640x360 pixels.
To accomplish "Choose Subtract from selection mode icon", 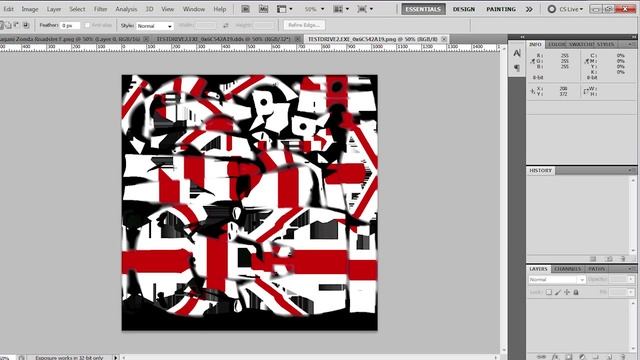I will coord(17,25).
